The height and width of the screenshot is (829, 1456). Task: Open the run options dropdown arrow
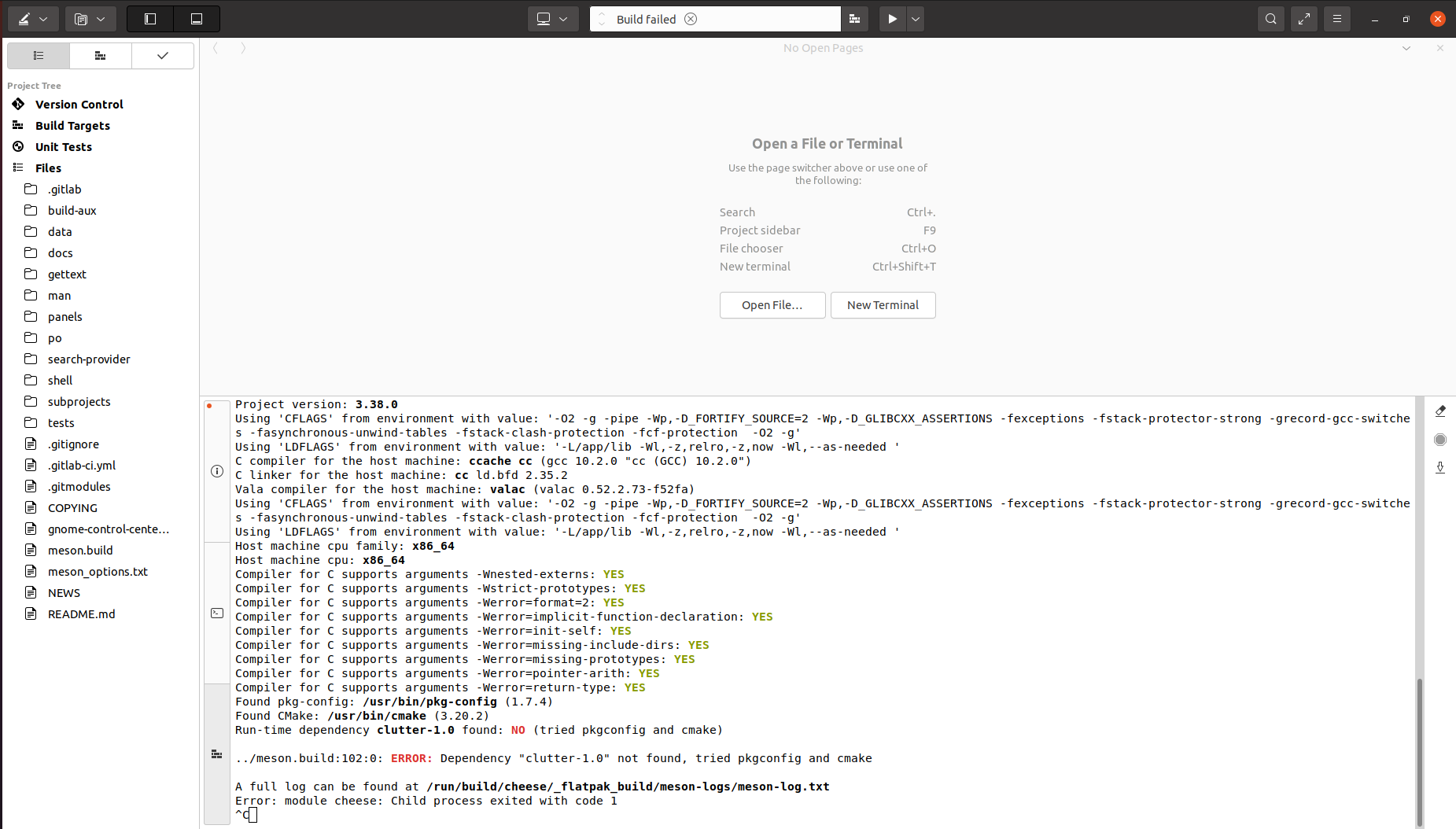(x=915, y=19)
